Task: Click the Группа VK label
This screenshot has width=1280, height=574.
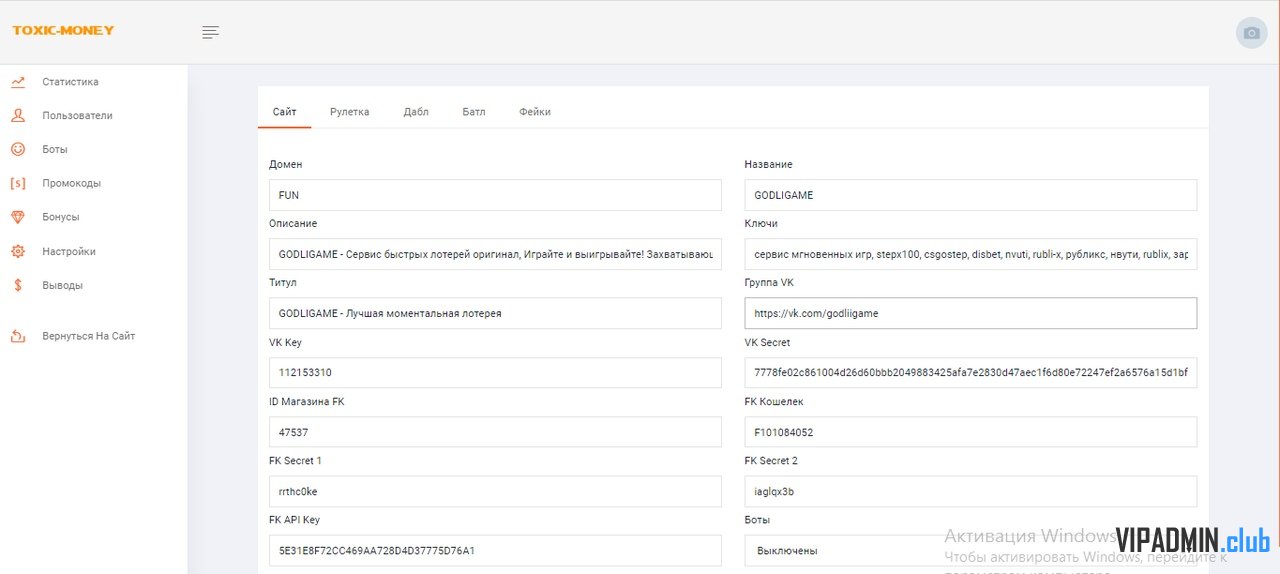Action: tap(769, 283)
